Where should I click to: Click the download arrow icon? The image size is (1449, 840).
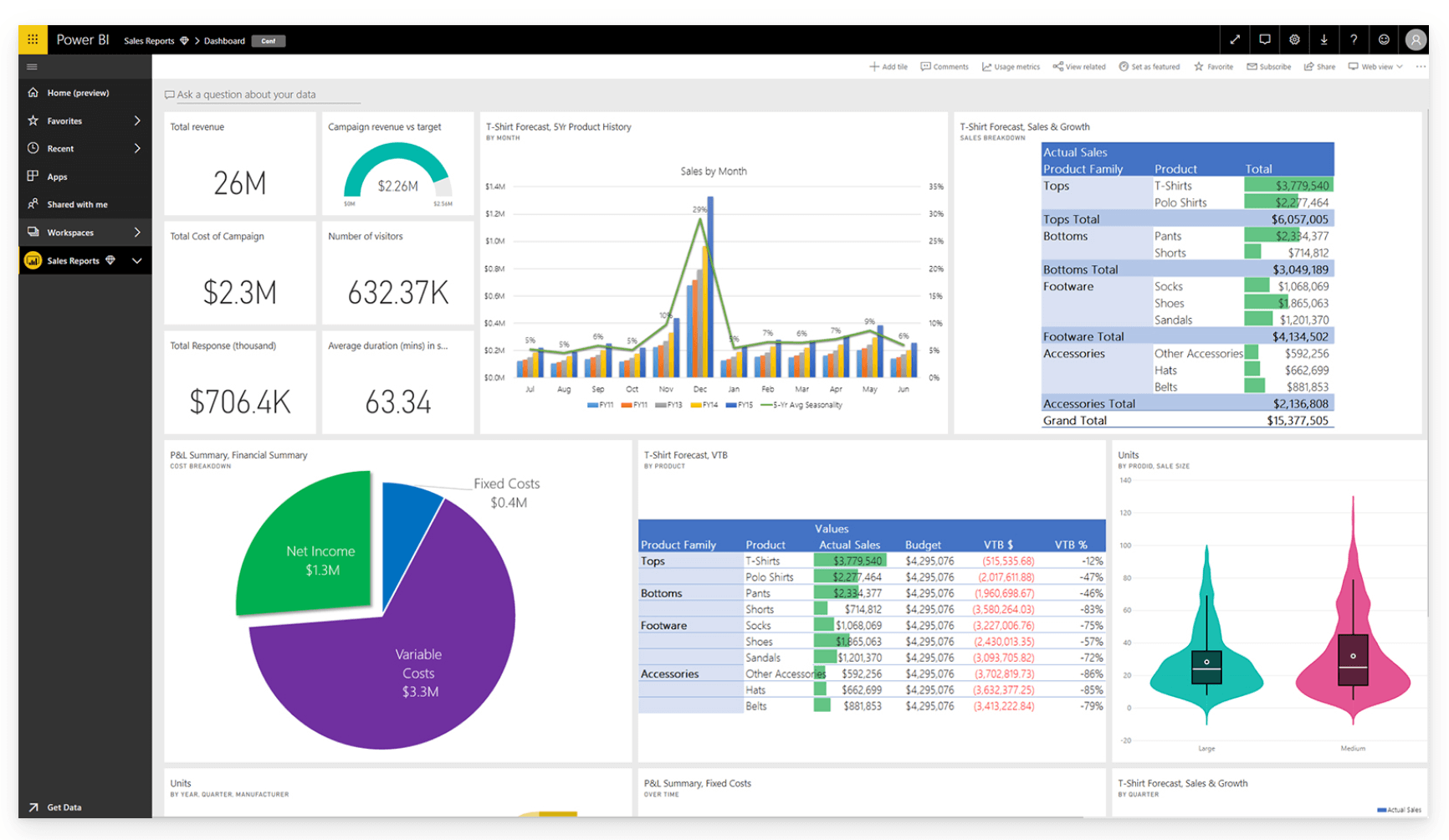1324,39
